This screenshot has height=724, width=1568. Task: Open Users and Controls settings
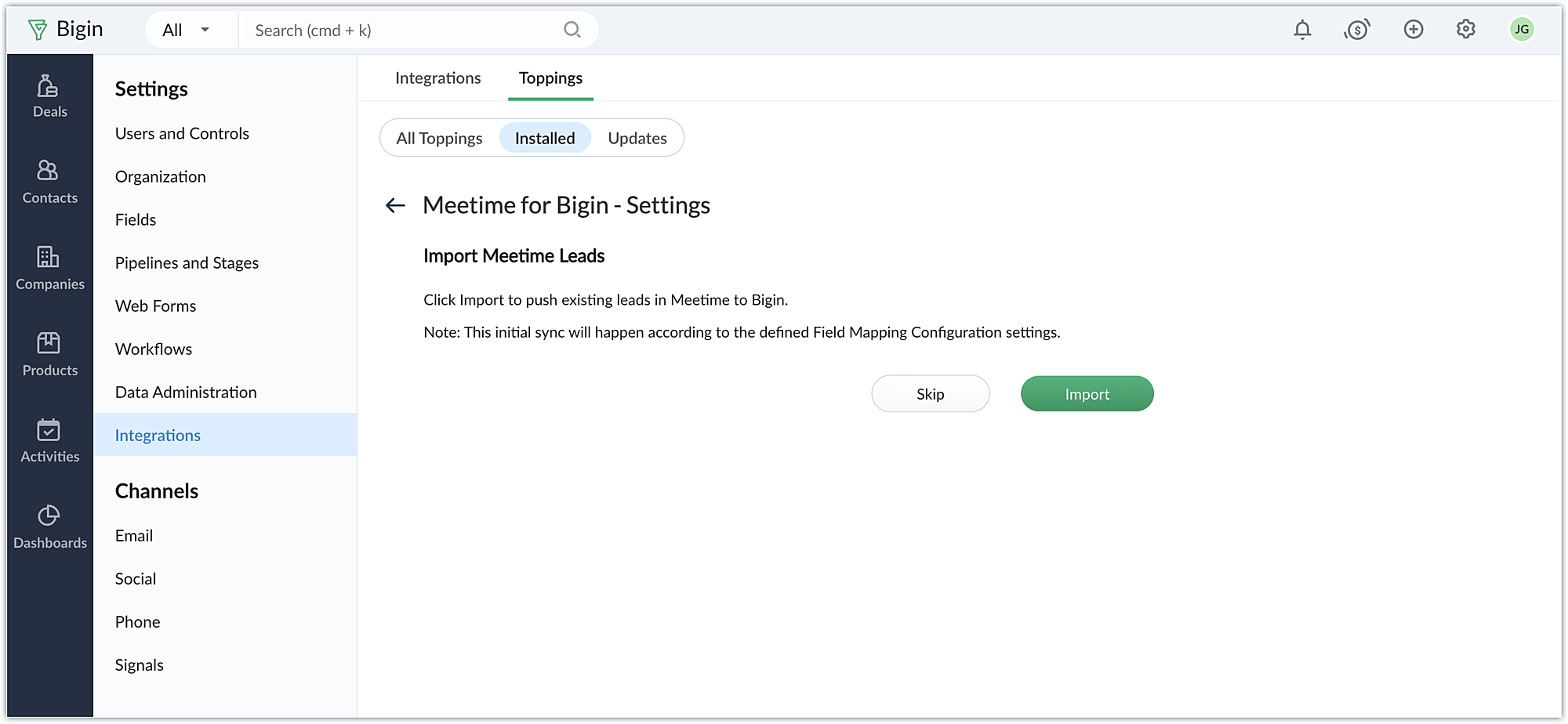tap(182, 134)
